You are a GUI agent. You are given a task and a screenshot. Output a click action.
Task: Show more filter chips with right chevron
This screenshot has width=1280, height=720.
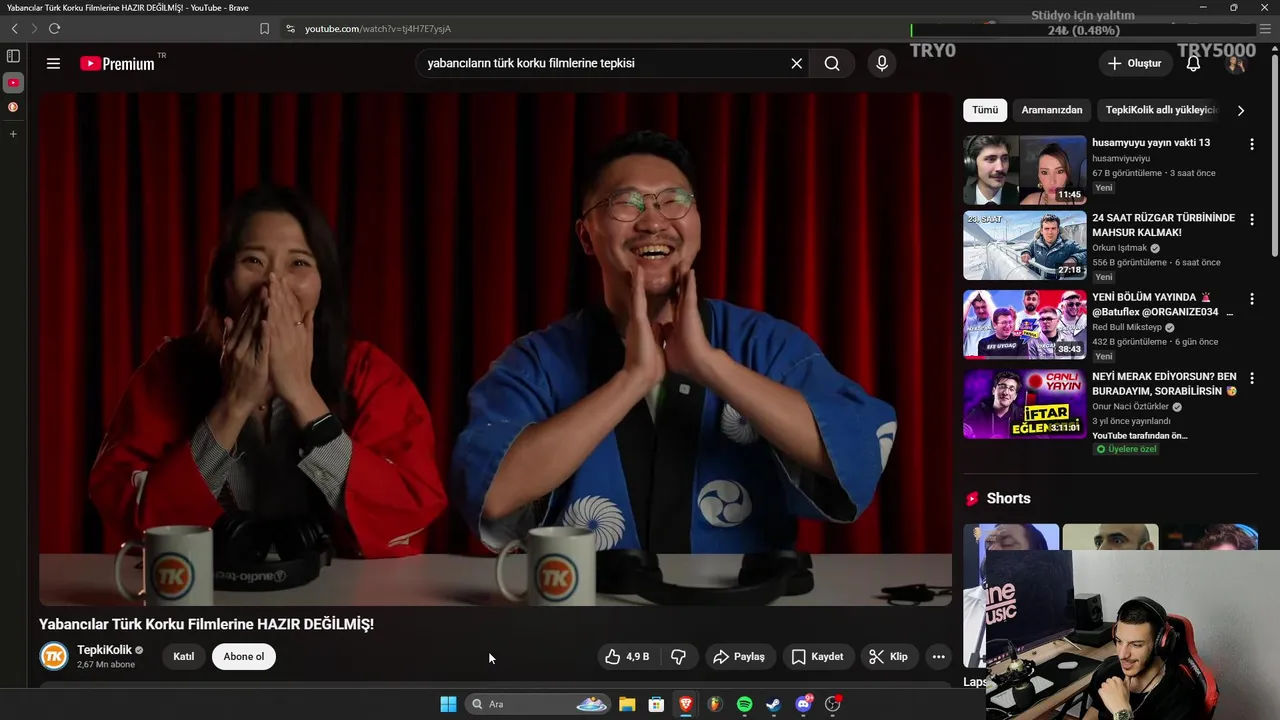click(x=1241, y=110)
